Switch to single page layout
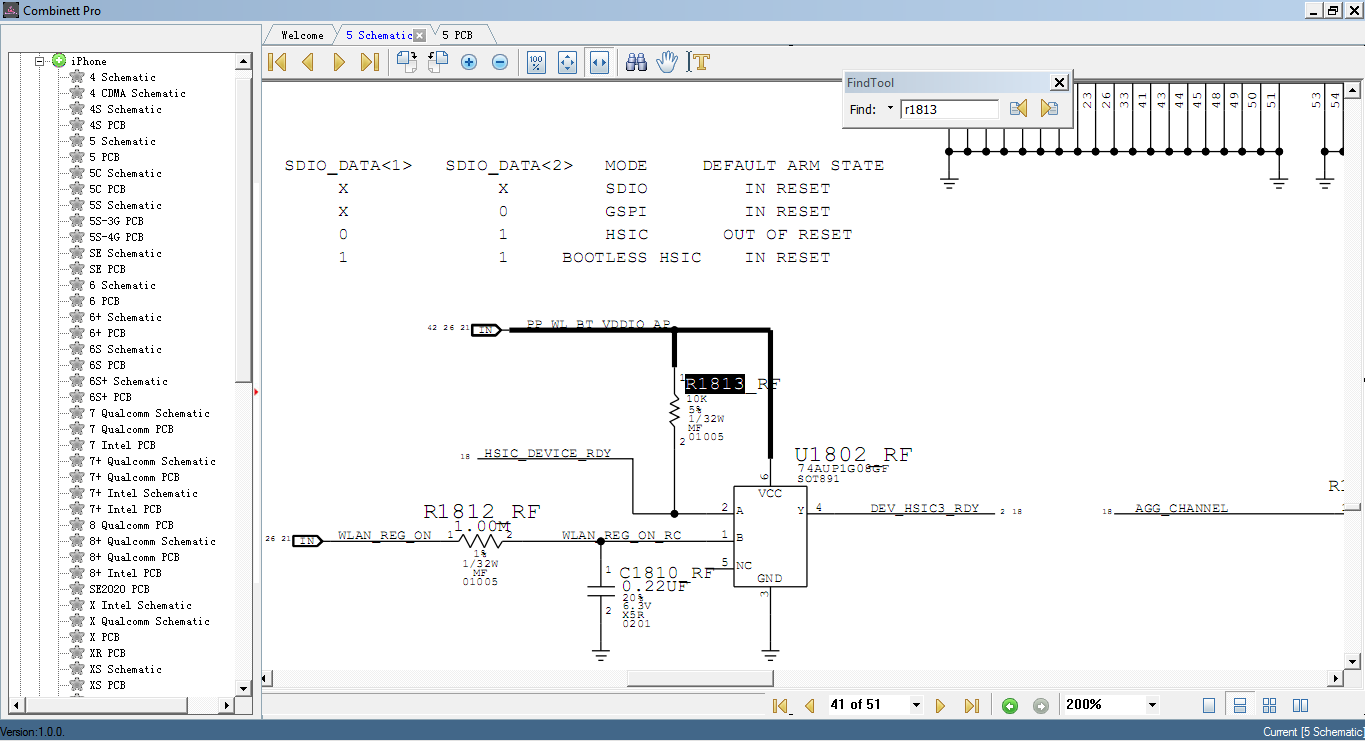Screen dimensions: 1365x742 [1209, 706]
